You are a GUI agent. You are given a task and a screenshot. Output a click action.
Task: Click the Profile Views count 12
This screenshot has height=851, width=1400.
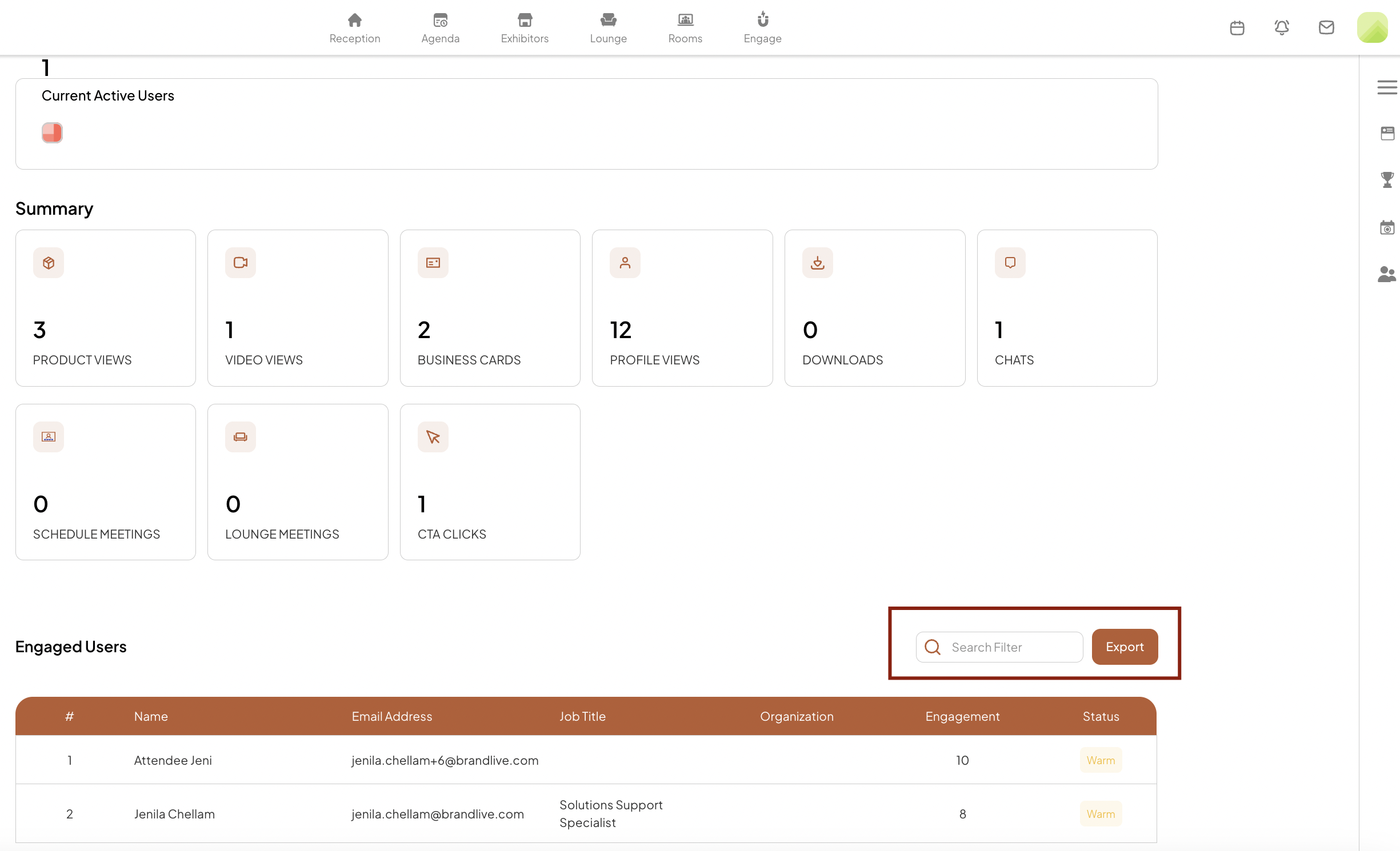pyautogui.click(x=621, y=330)
